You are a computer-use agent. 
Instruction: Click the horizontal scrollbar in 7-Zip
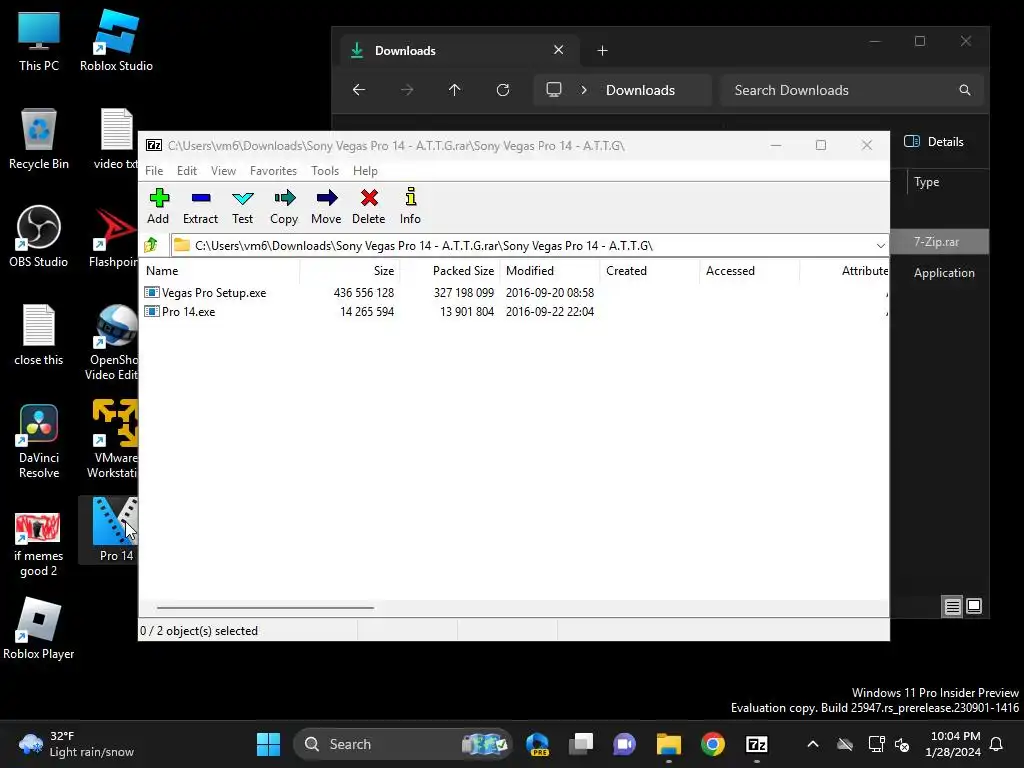point(265,607)
